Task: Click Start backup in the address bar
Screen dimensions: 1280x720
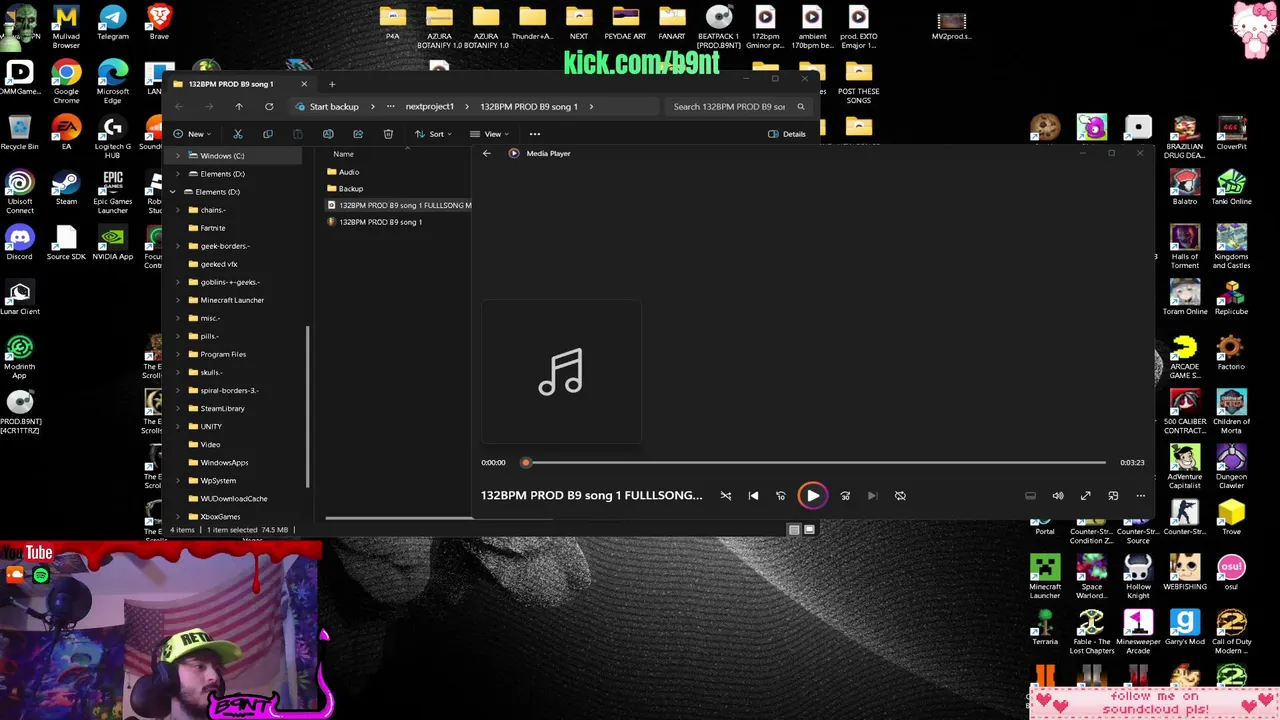Action: [x=334, y=106]
